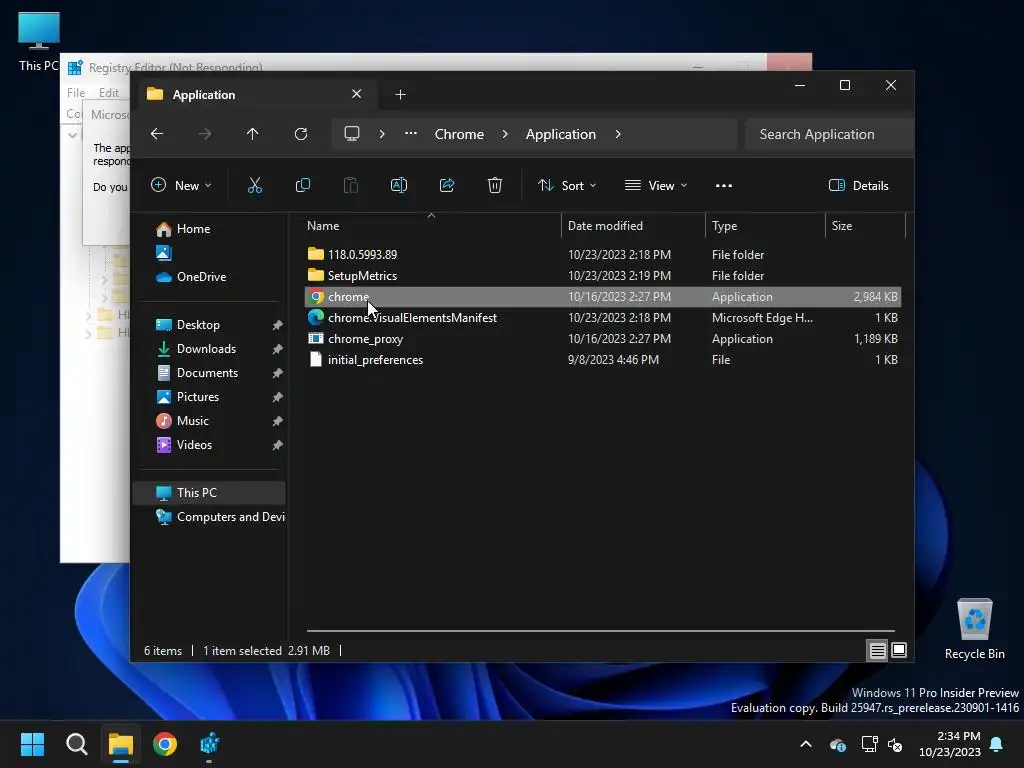Screen dimensions: 1024x768
Task: Click the Search Application field
Action: 829,134
